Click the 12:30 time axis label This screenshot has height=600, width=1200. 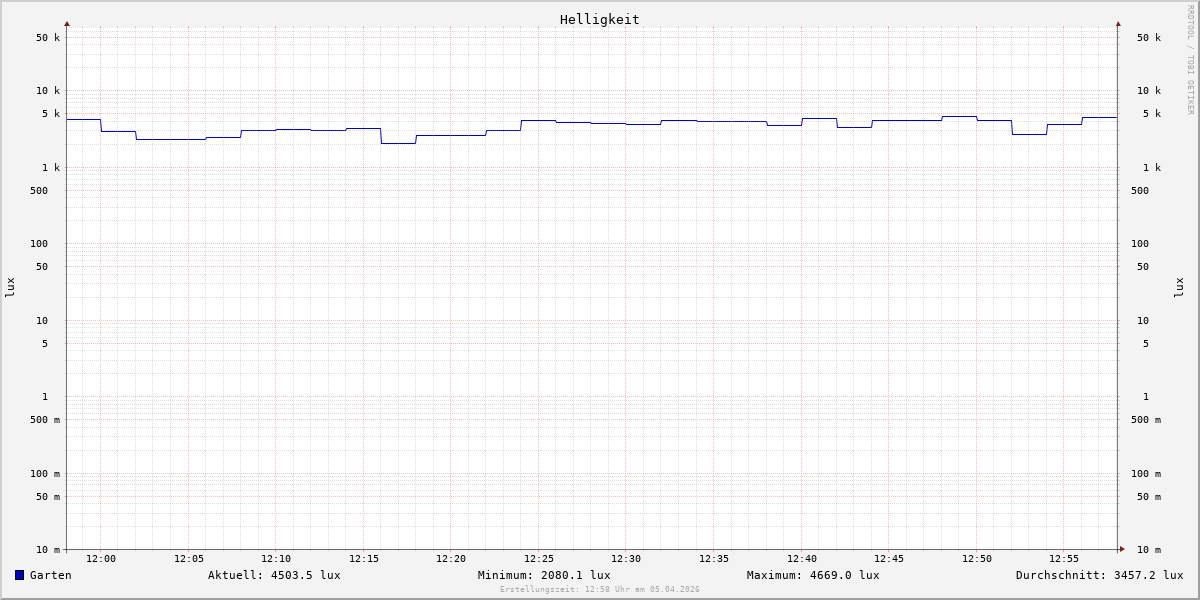tap(626, 559)
